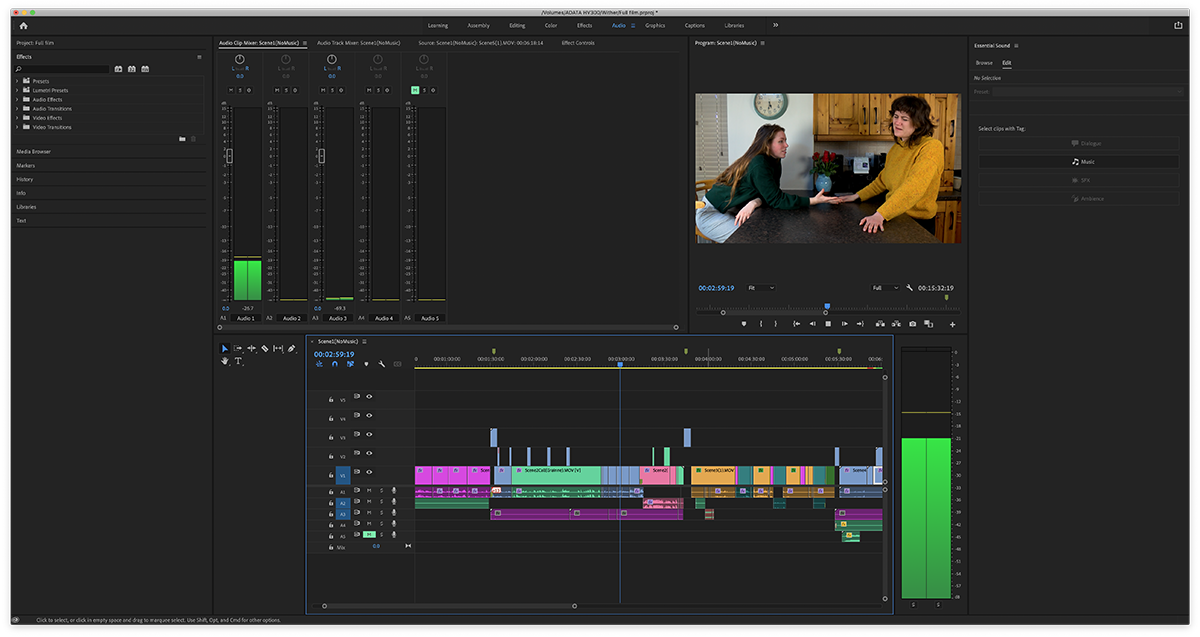
Task: Toggle V3 track output eye
Action: 369,434
